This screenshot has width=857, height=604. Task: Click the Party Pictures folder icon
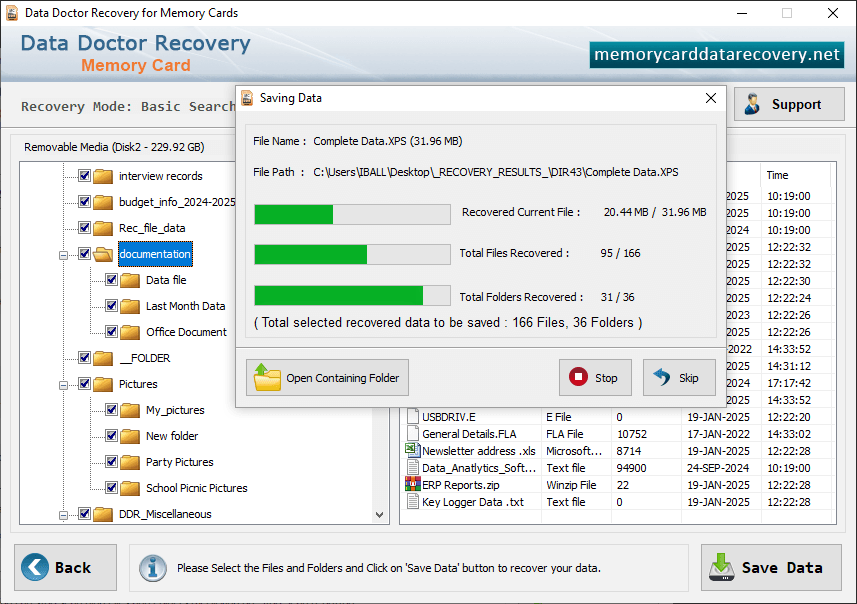130,462
